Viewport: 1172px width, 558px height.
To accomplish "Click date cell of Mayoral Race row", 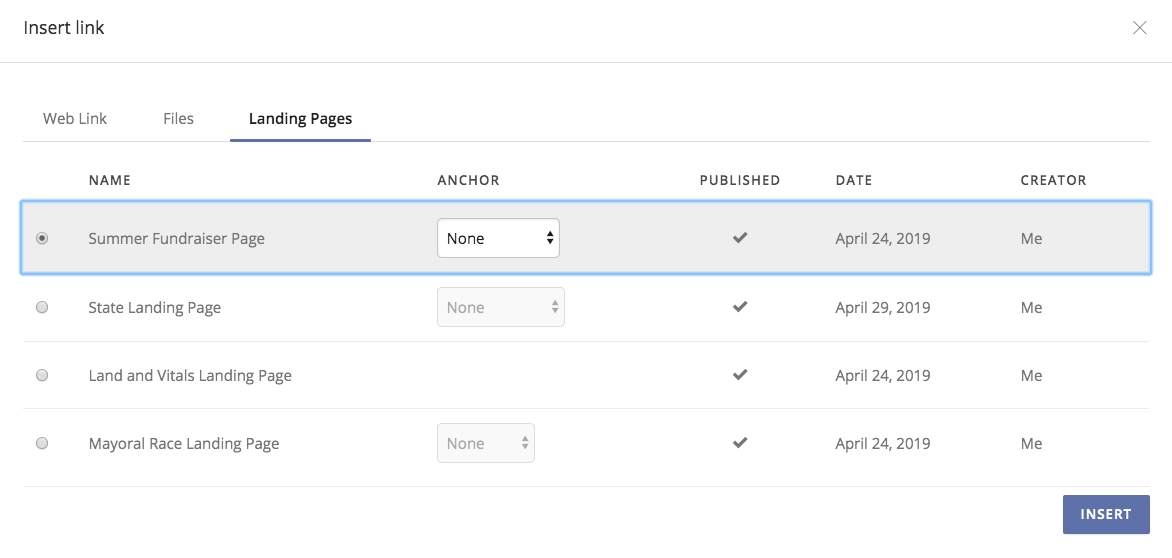I will point(883,444).
